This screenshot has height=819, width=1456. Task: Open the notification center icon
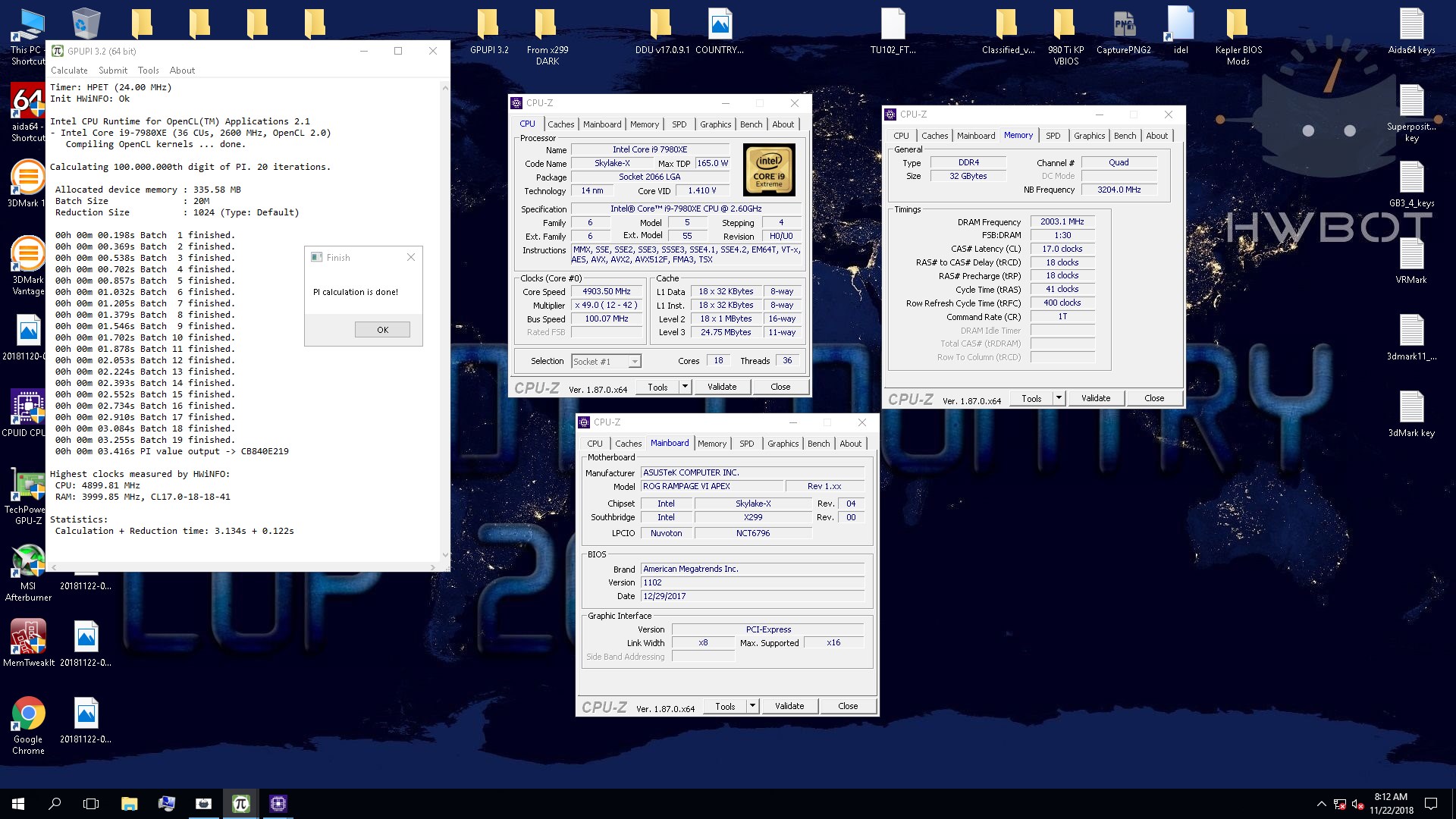coord(1431,804)
